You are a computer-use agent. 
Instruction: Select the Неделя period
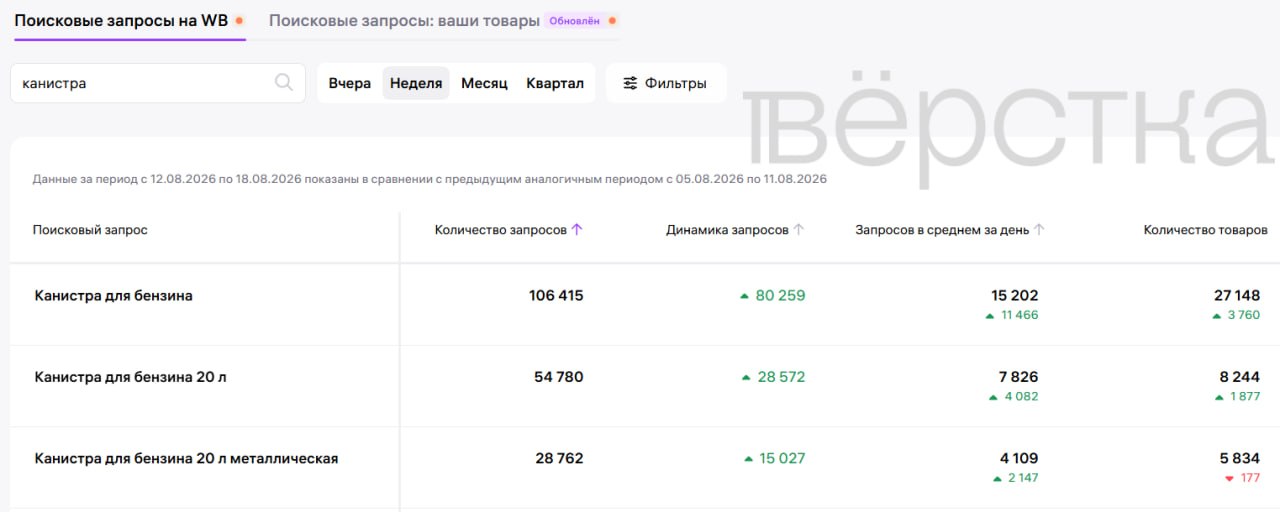416,83
